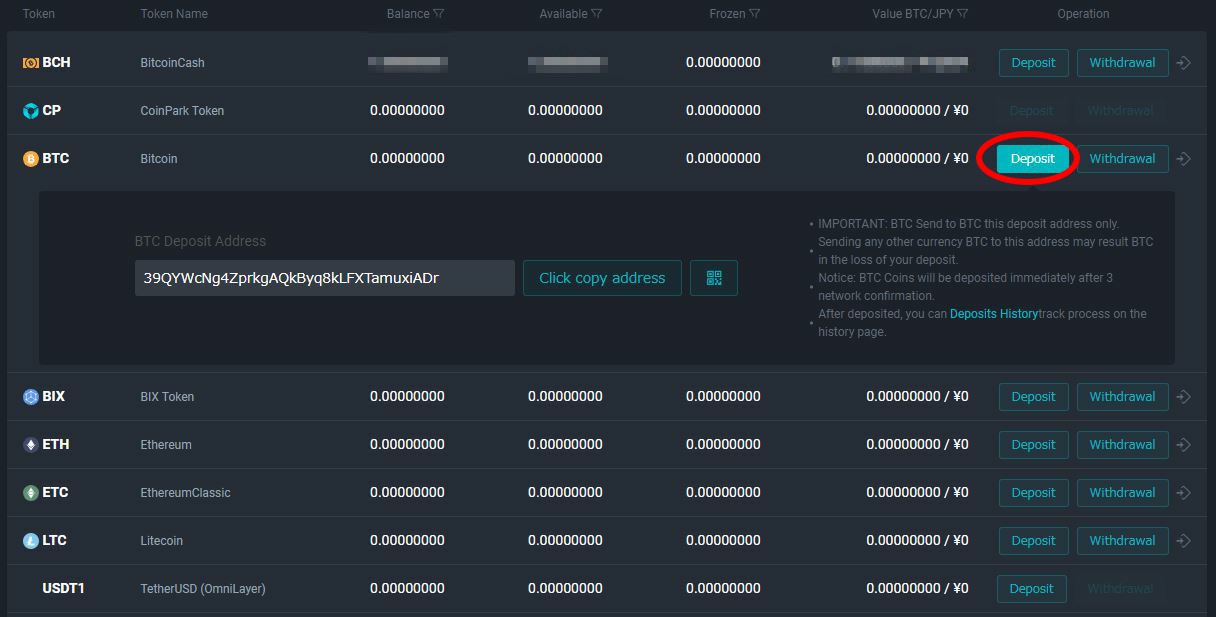Image resolution: width=1216 pixels, height=617 pixels.
Task: Sort by the Available column icon
Action: (597, 14)
